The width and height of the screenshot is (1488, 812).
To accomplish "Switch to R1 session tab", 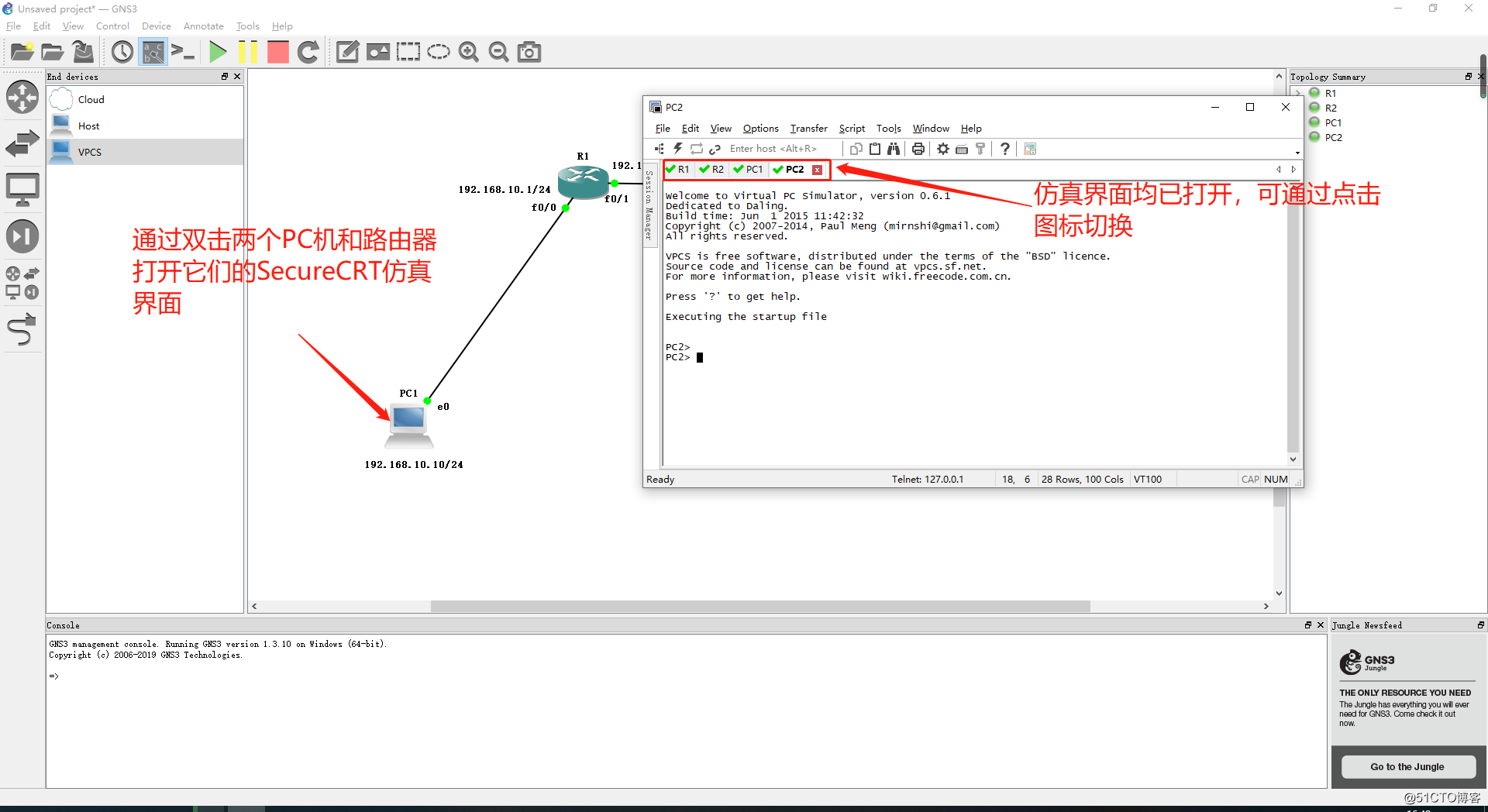I will (x=678, y=170).
